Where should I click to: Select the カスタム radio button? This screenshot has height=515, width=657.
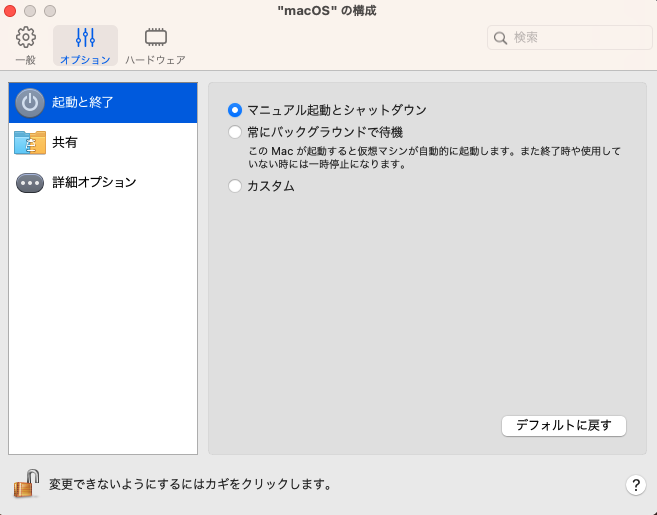pyautogui.click(x=235, y=185)
